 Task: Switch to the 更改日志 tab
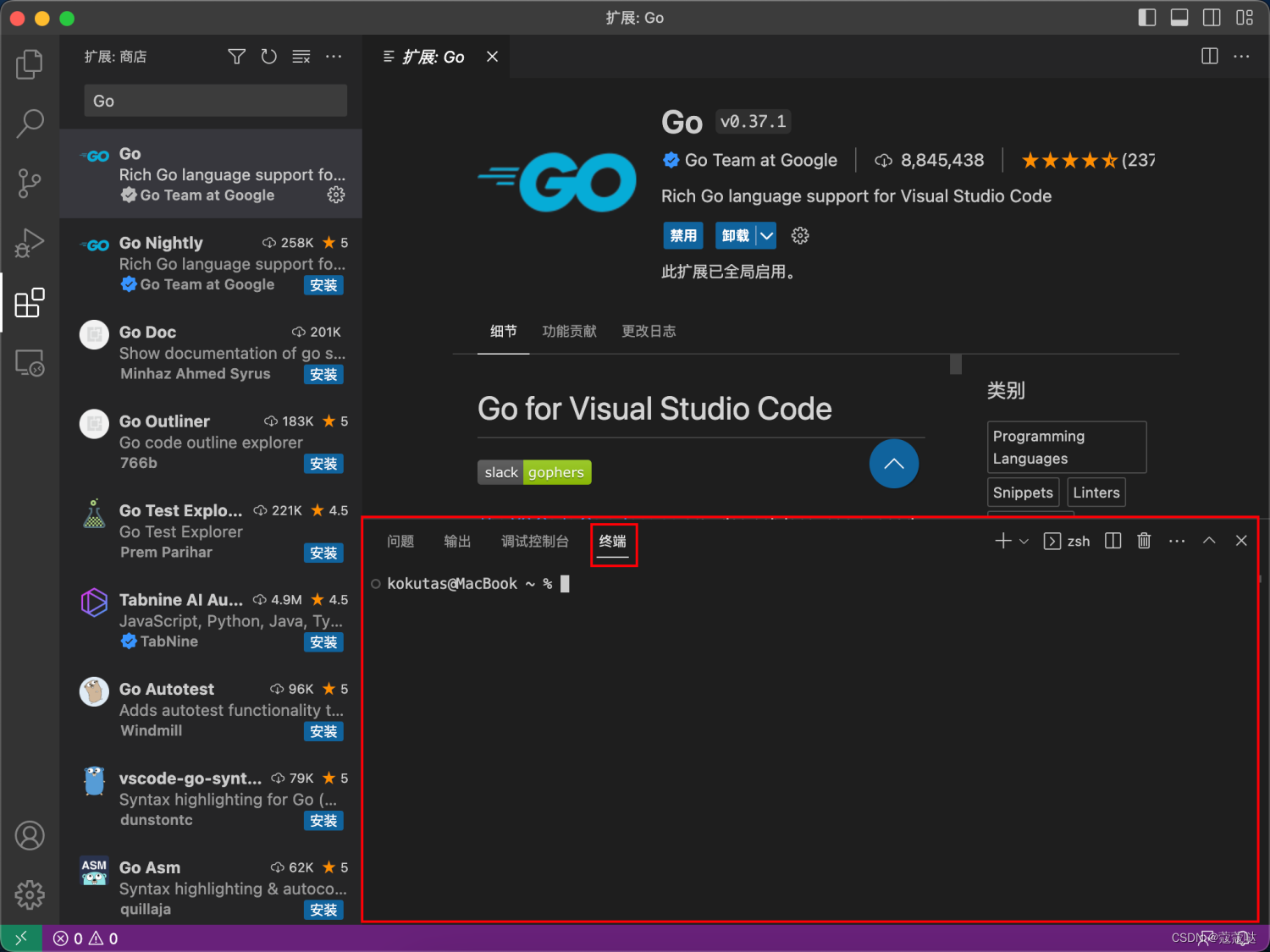(649, 332)
